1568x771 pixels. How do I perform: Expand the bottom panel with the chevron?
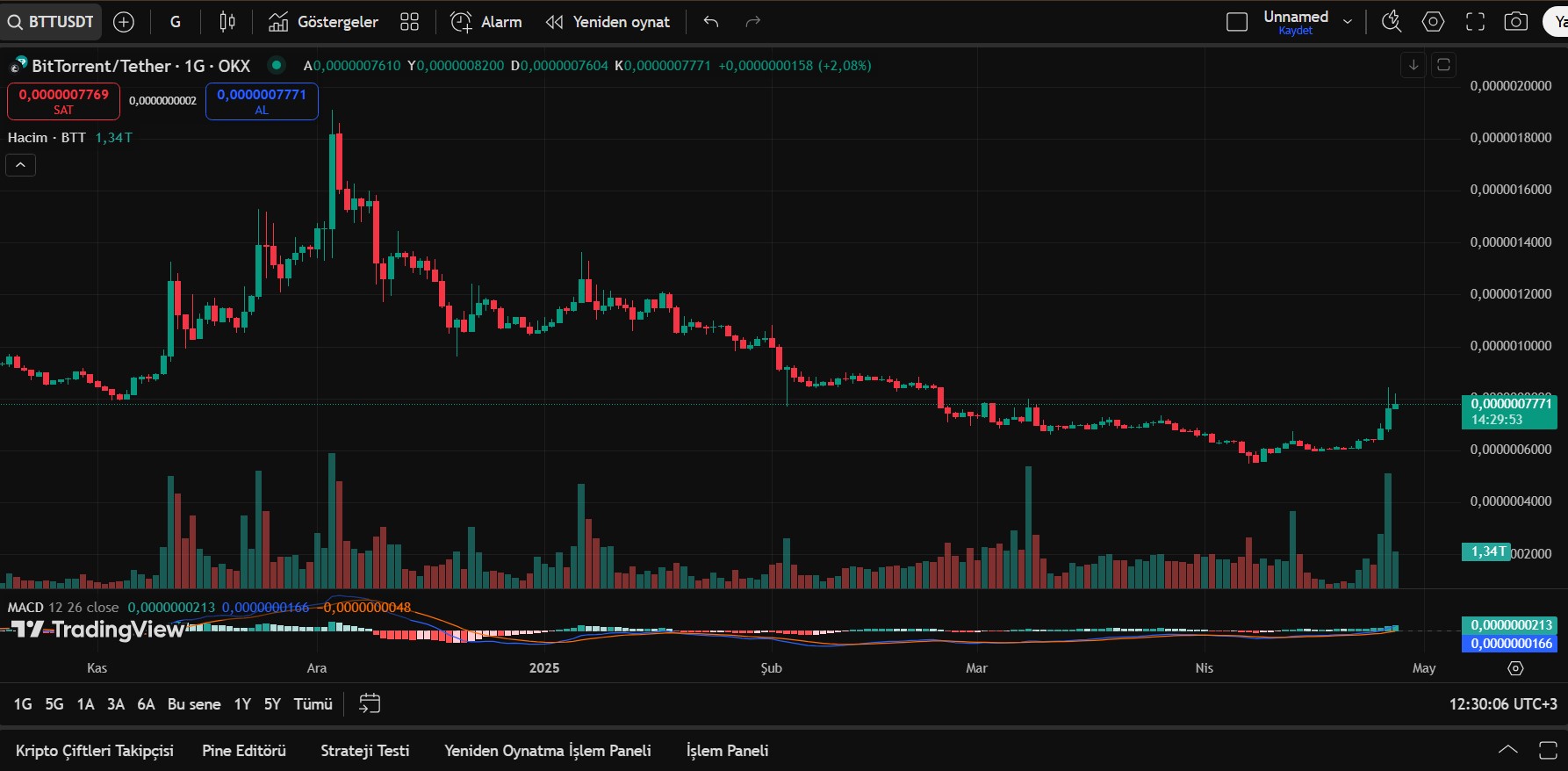[1507, 750]
